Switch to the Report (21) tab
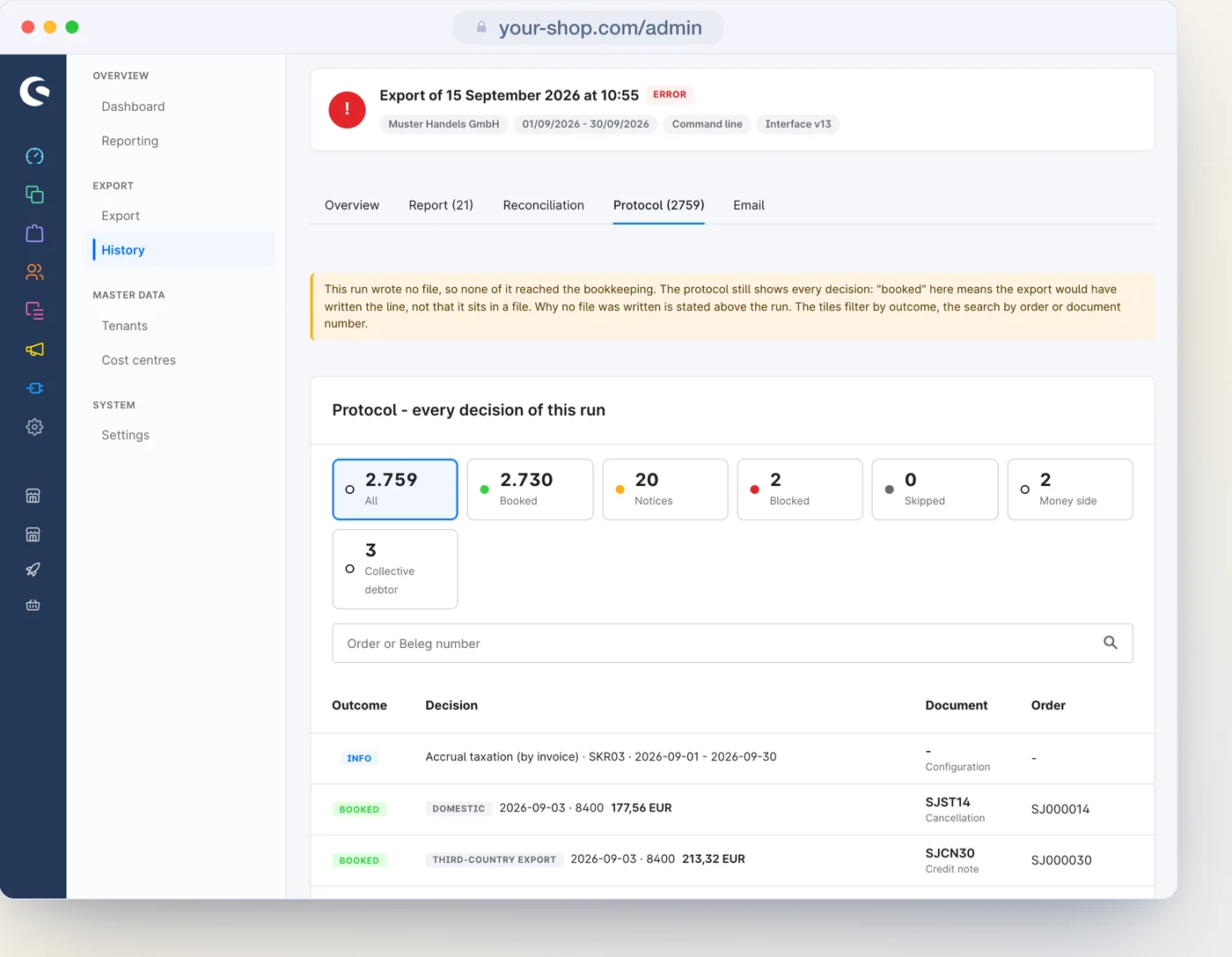This screenshot has width=1232, height=957. pyautogui.click(x=441, y=205)
